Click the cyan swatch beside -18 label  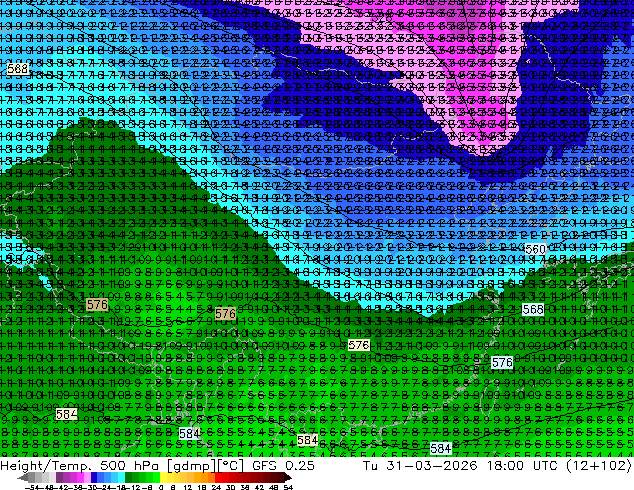(x=121, y=478)
